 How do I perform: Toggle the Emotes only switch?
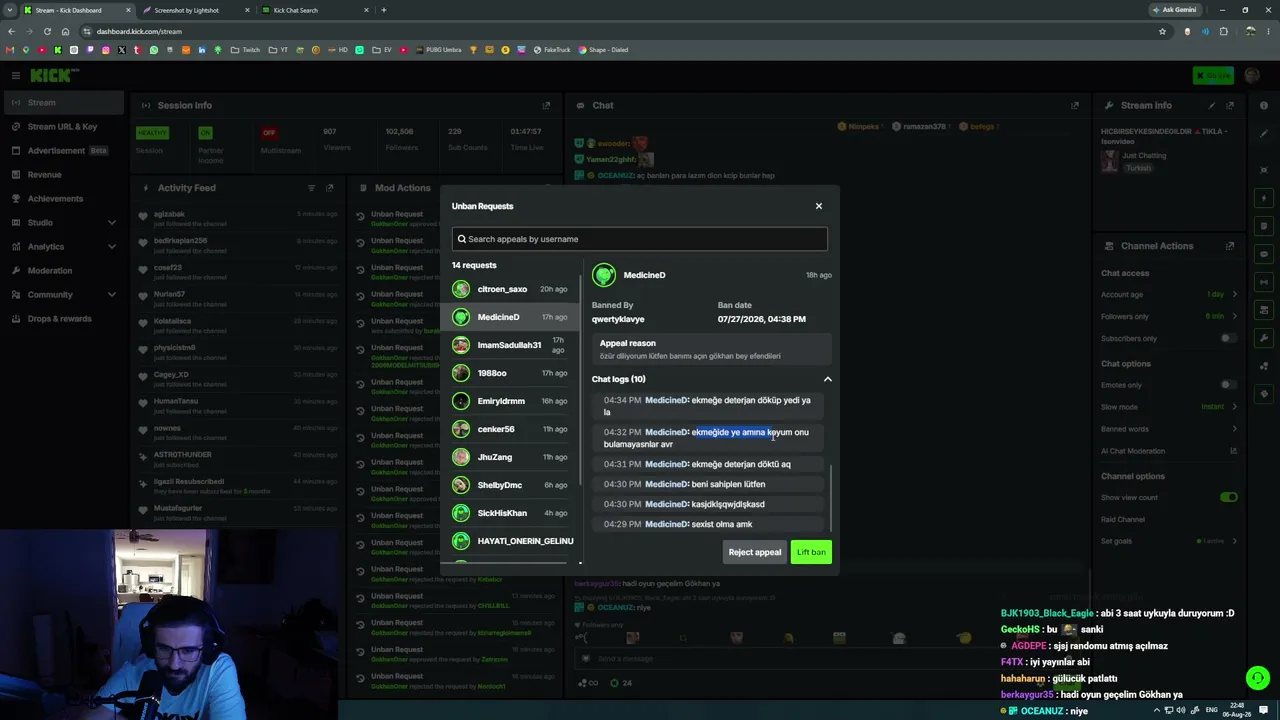(x=1228, y=385)
